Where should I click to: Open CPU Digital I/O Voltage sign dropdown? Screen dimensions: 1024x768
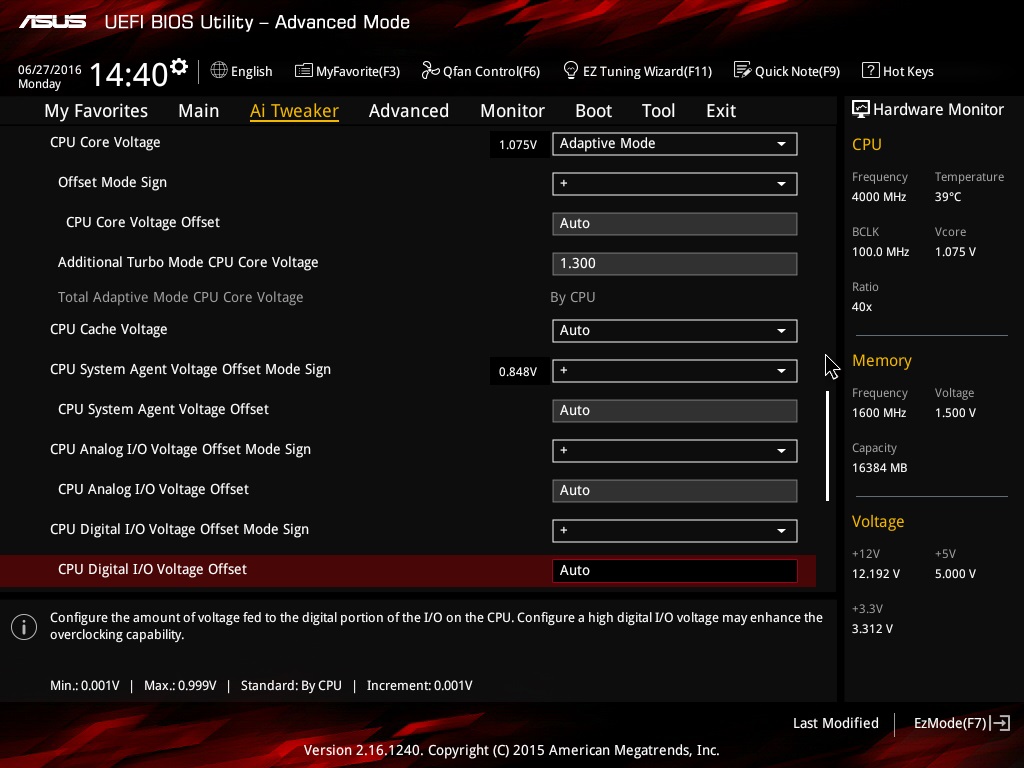coord(675,530)
